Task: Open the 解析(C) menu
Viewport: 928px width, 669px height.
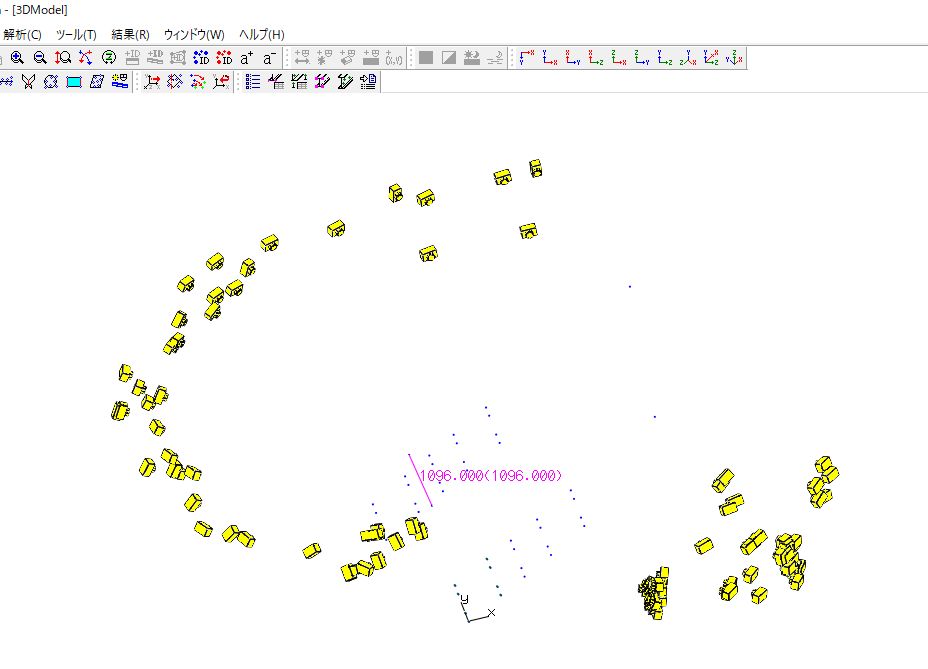Action: [22, 34]
